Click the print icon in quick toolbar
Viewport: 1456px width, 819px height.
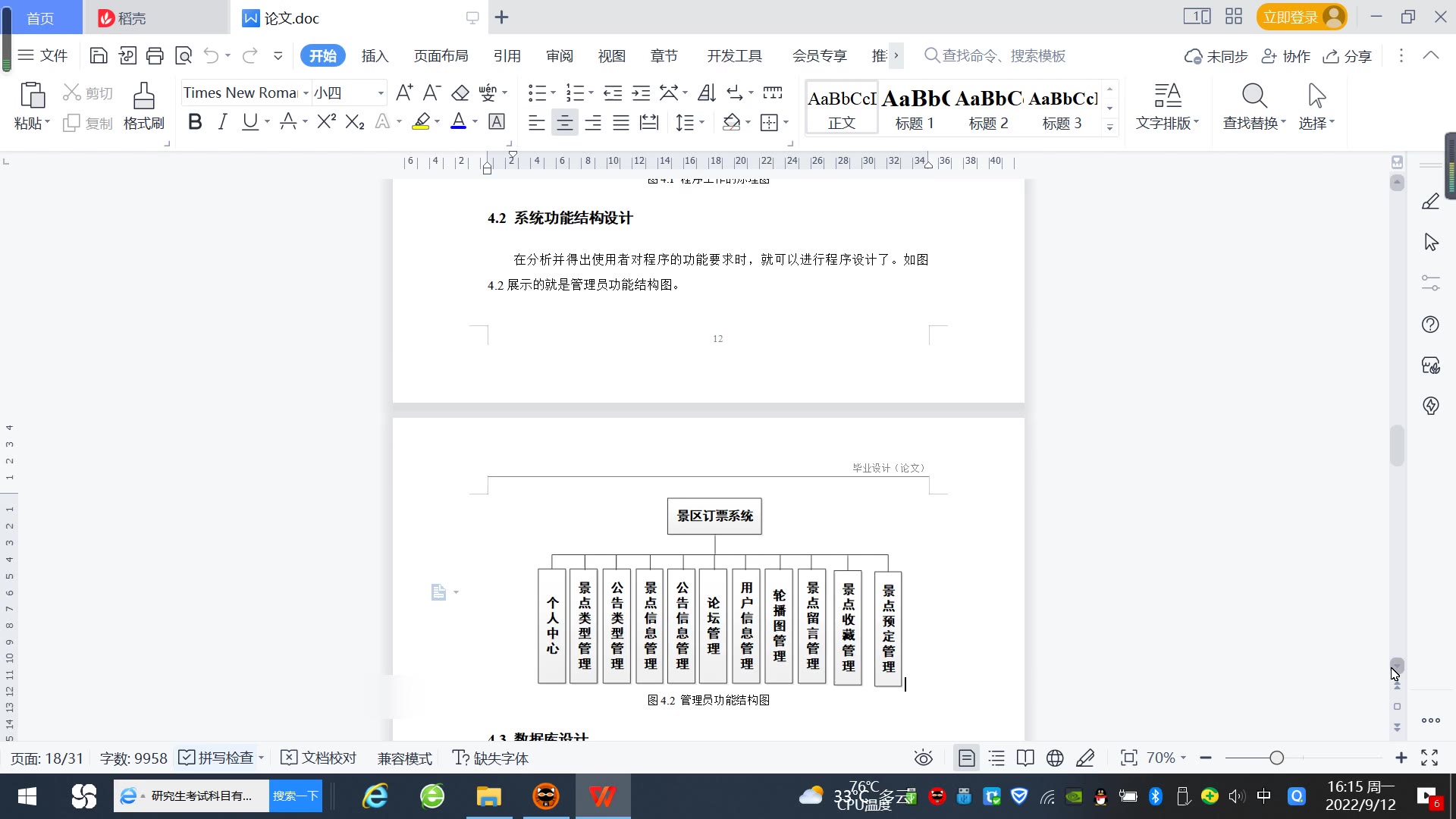(155, 55)
